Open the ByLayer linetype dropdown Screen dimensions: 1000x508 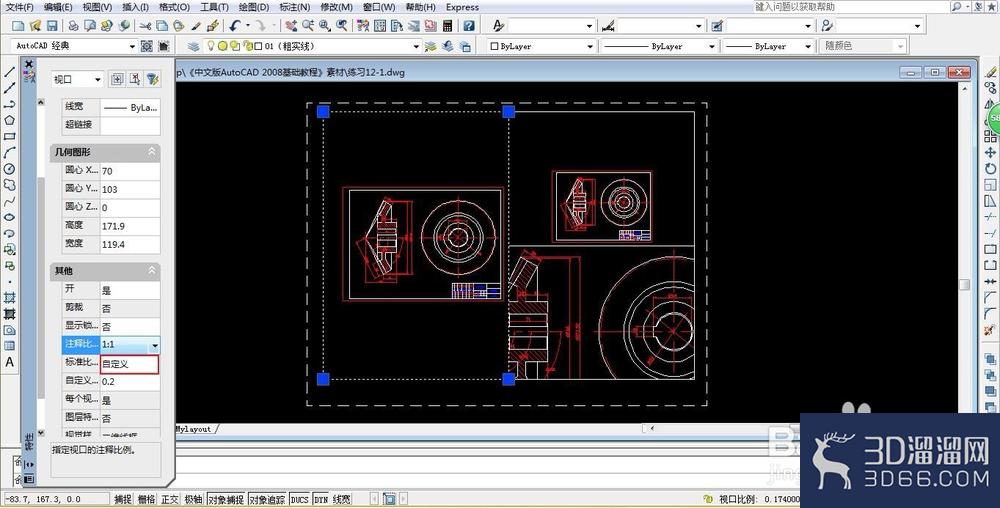(711, 46)
